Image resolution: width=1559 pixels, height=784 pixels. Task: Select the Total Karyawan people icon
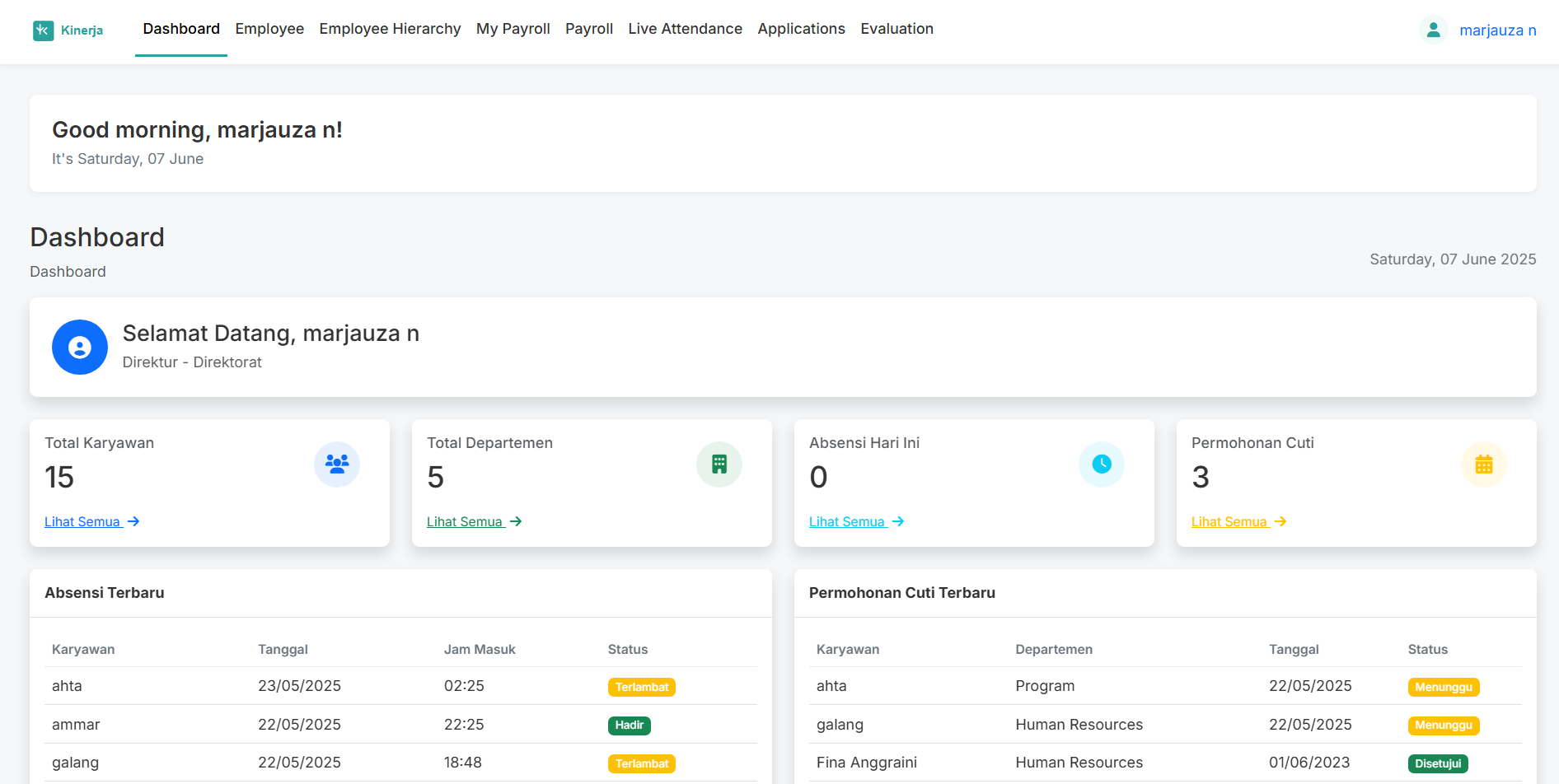336,464
